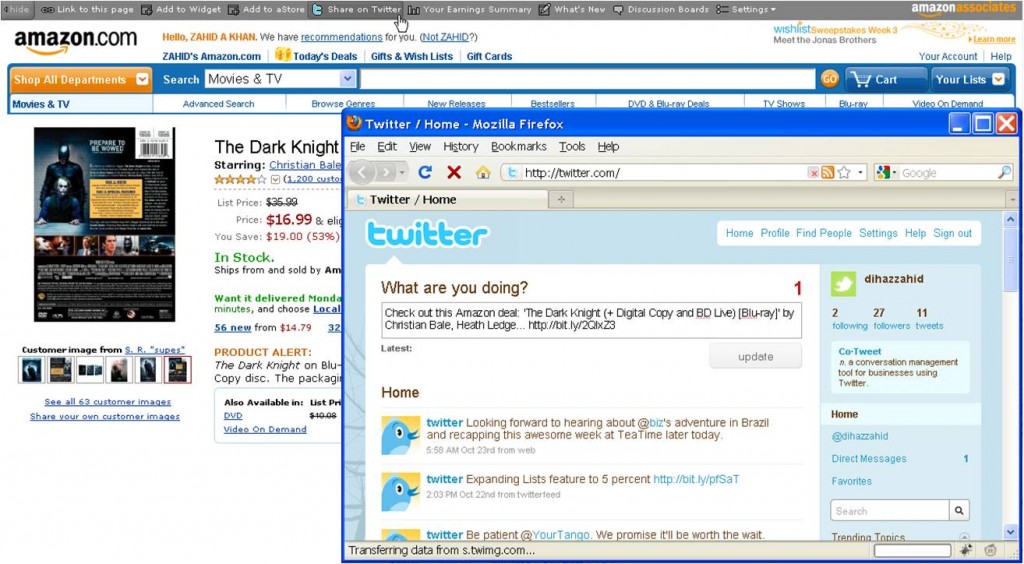Click Sign out on Twitter

point(952,233)
